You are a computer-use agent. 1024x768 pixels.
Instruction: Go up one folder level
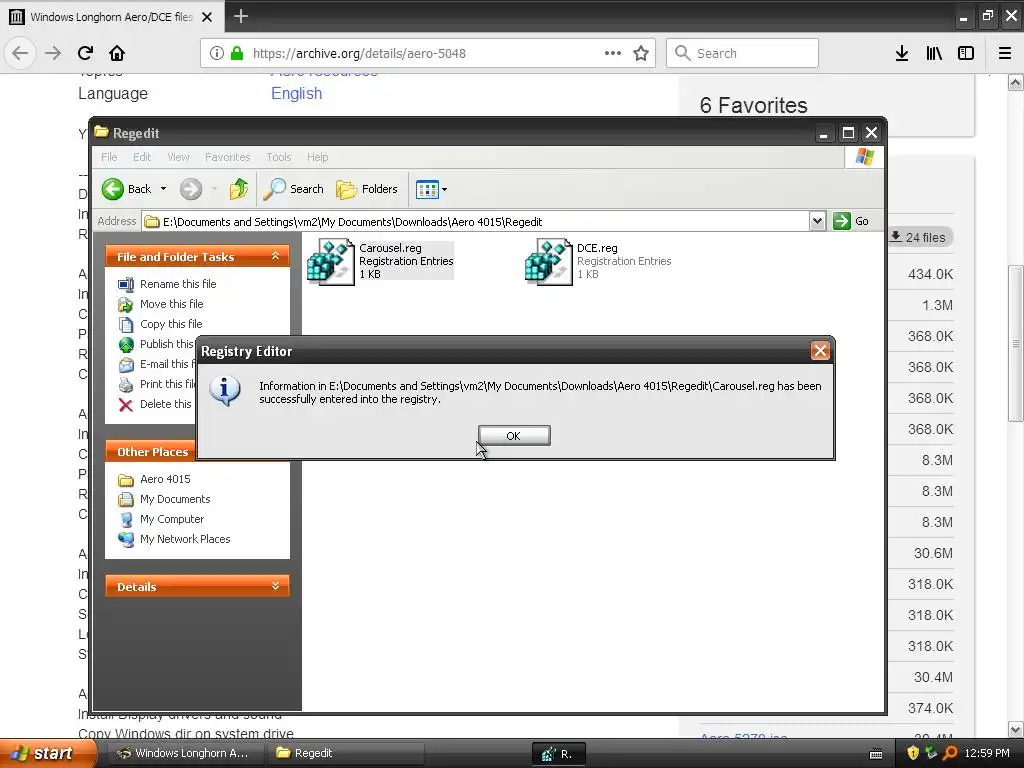[x=238, y=189]
